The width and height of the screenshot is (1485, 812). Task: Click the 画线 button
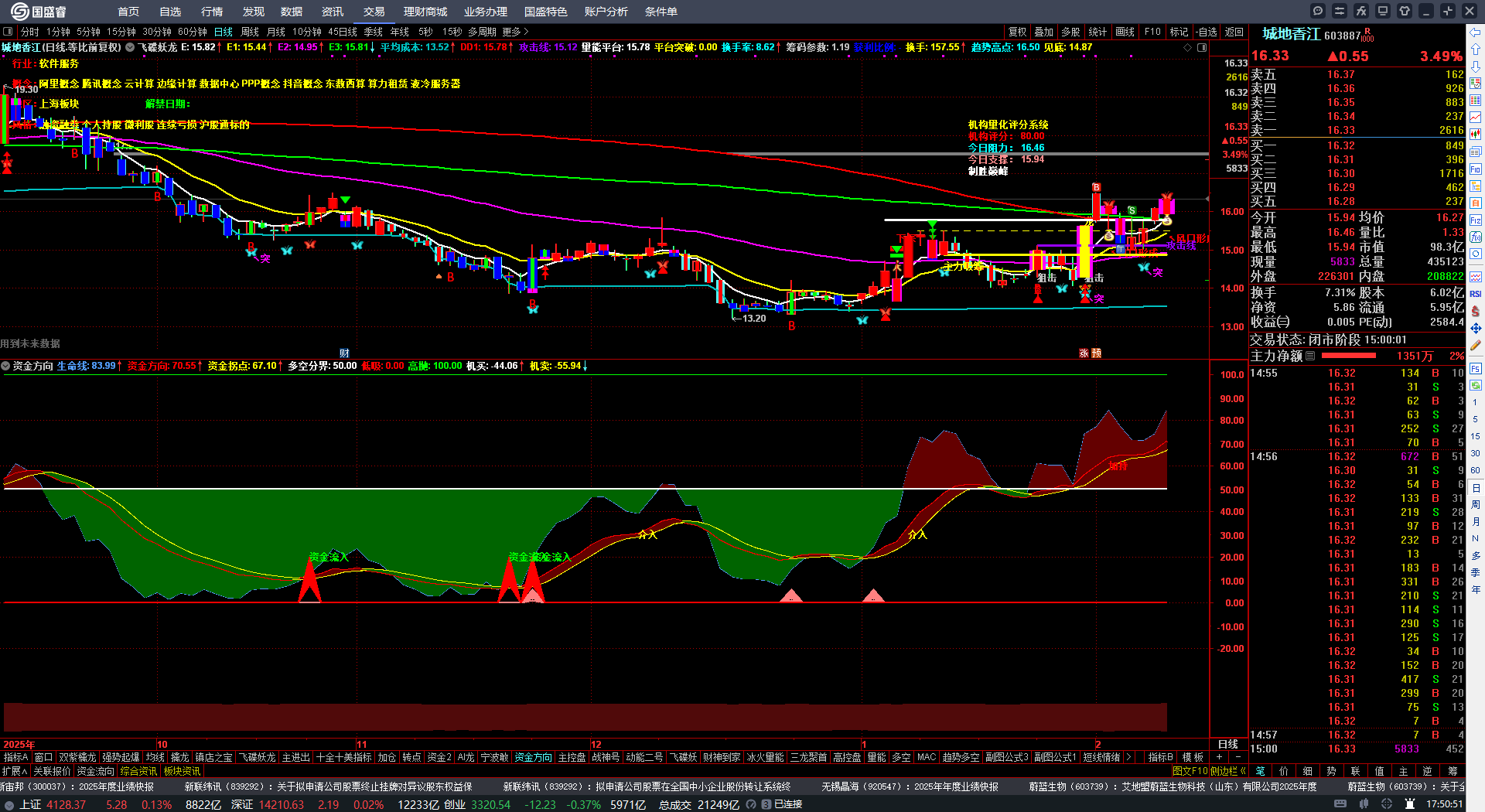(1125, 32)
